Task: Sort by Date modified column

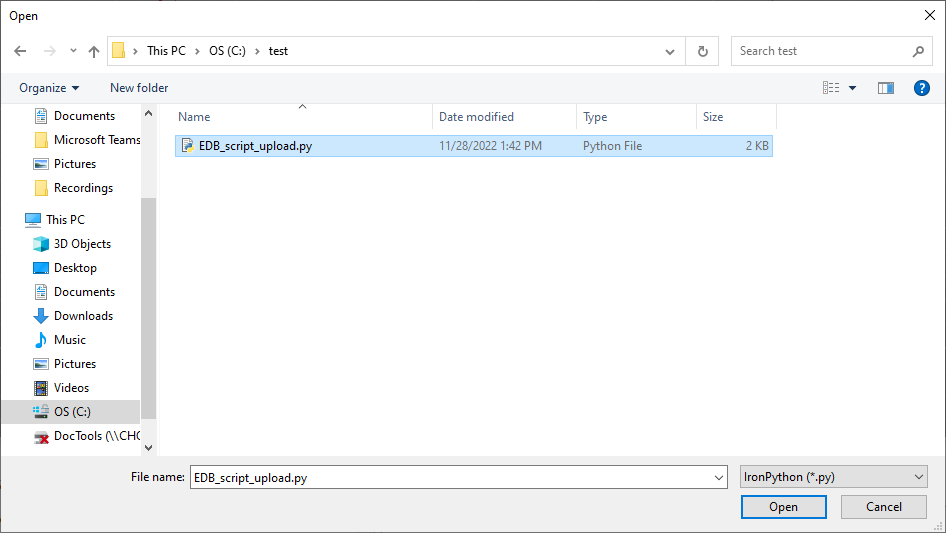Action: tap(504, 116)
